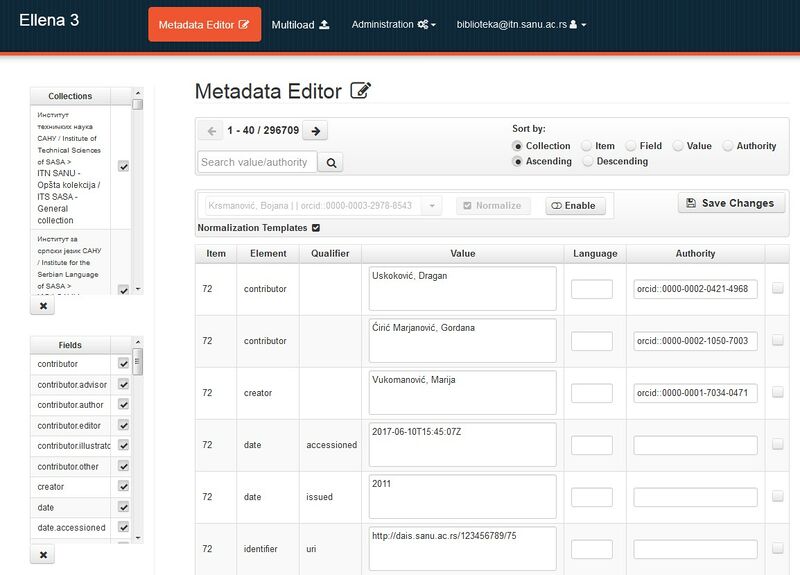The width and height of the screenshot is (800, 575).
Task: Open Administration dropdown menu
Action: [393, 24]
